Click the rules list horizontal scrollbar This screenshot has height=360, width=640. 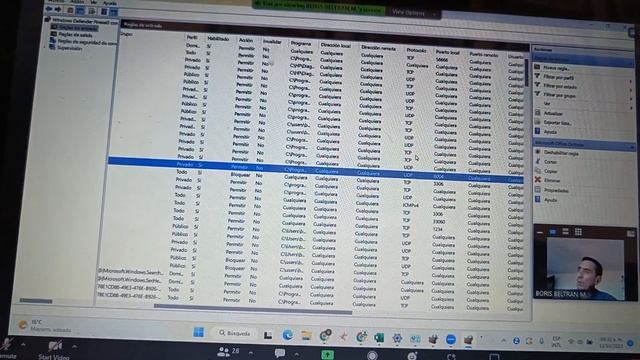click(253, 309)
